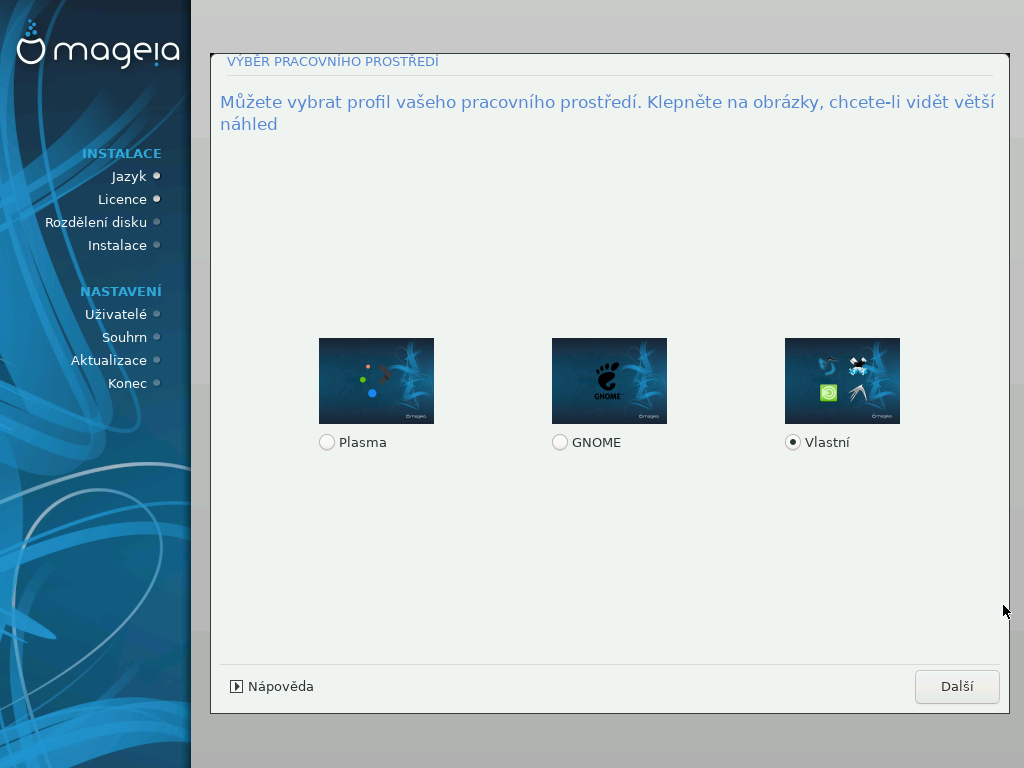
Task: Enlarge the Plasma preview thumbnail
Action: pyautogui.click(x=376, y=381)
